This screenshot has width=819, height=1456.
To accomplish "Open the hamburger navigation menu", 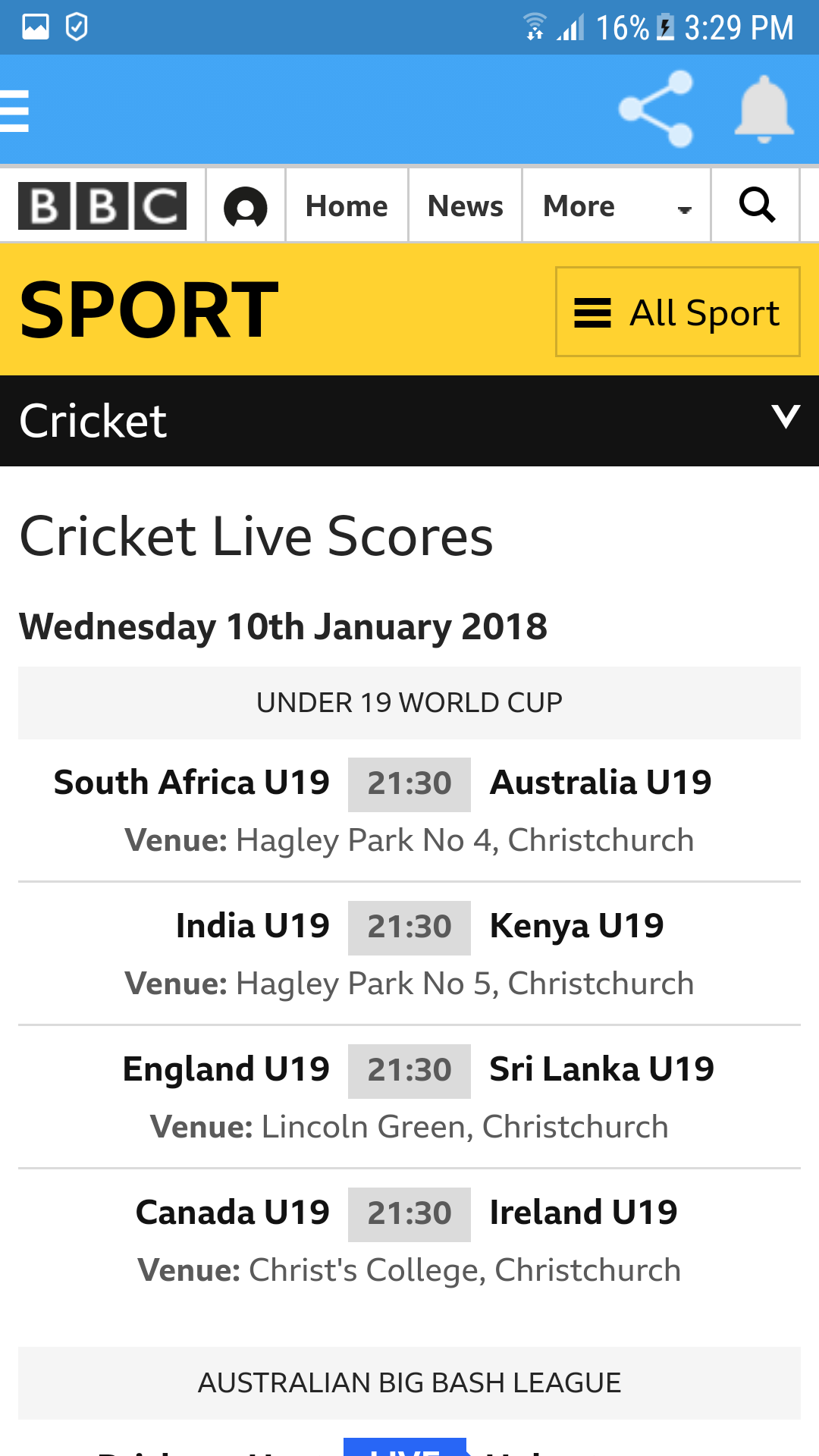I will click(15, 111).
